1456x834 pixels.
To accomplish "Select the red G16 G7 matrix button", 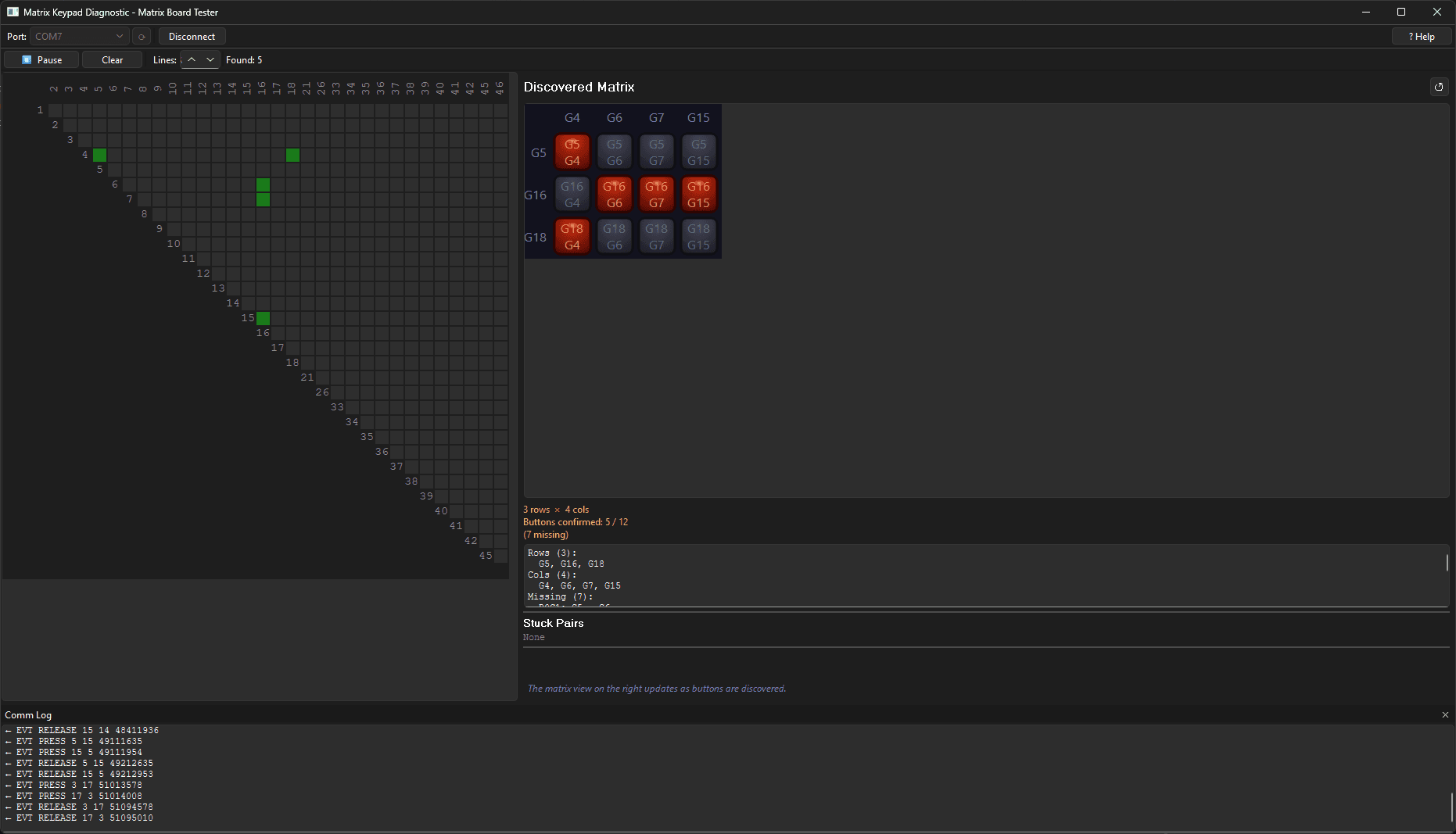I will click(657, 195).
